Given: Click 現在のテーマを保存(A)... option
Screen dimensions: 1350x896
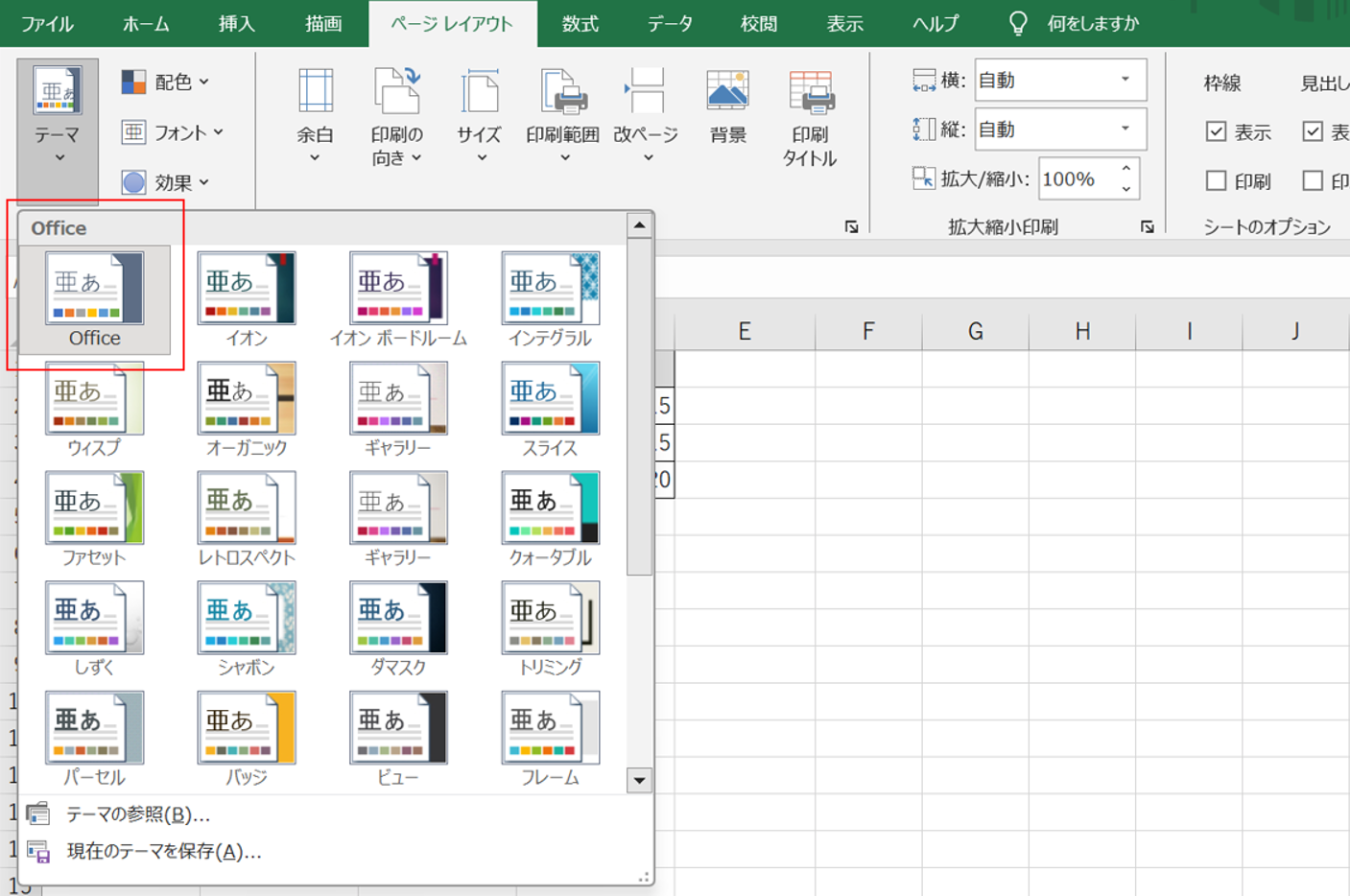Looking at the screenshot, I should click(x=163, y=851).
